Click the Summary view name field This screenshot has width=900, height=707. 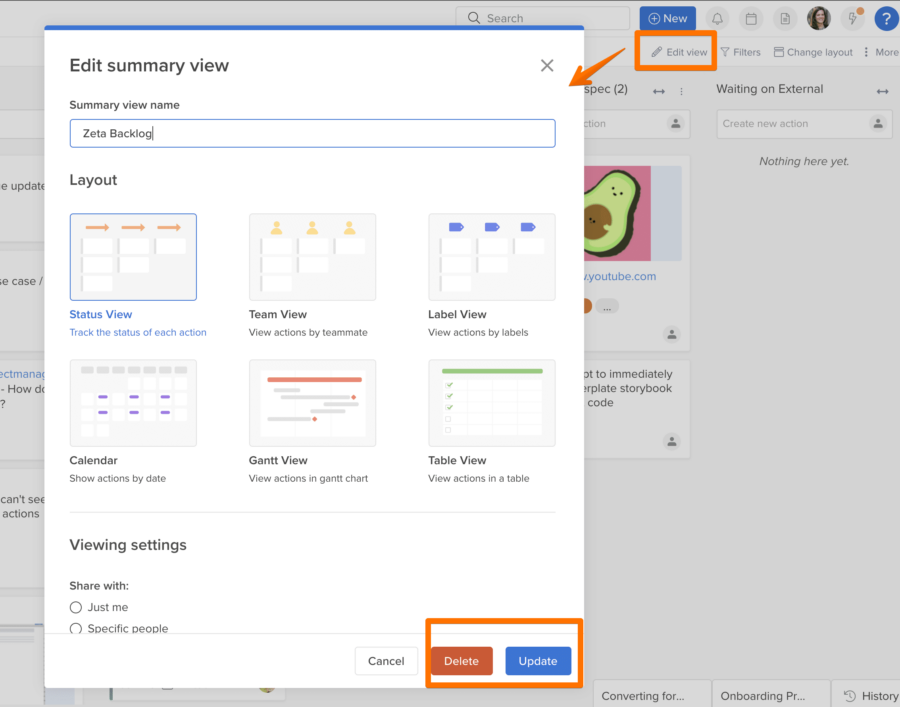tap(312, 134)
